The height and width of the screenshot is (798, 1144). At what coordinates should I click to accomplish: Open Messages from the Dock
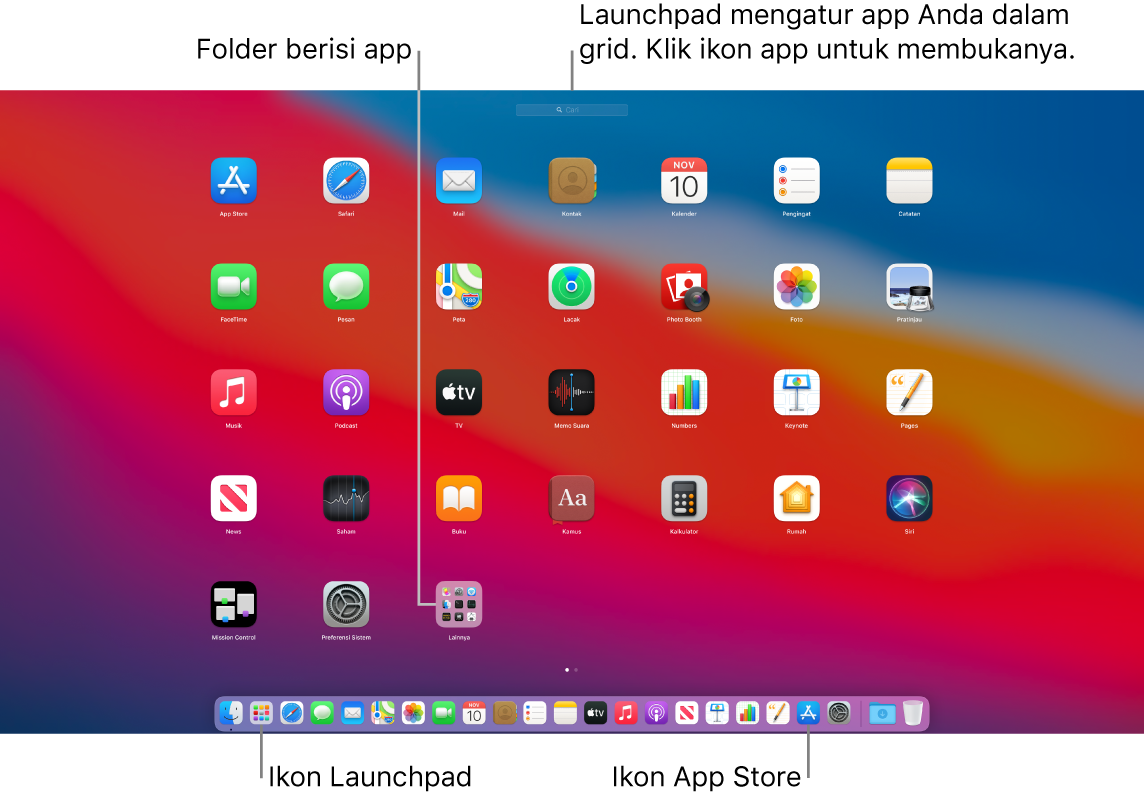322,713
